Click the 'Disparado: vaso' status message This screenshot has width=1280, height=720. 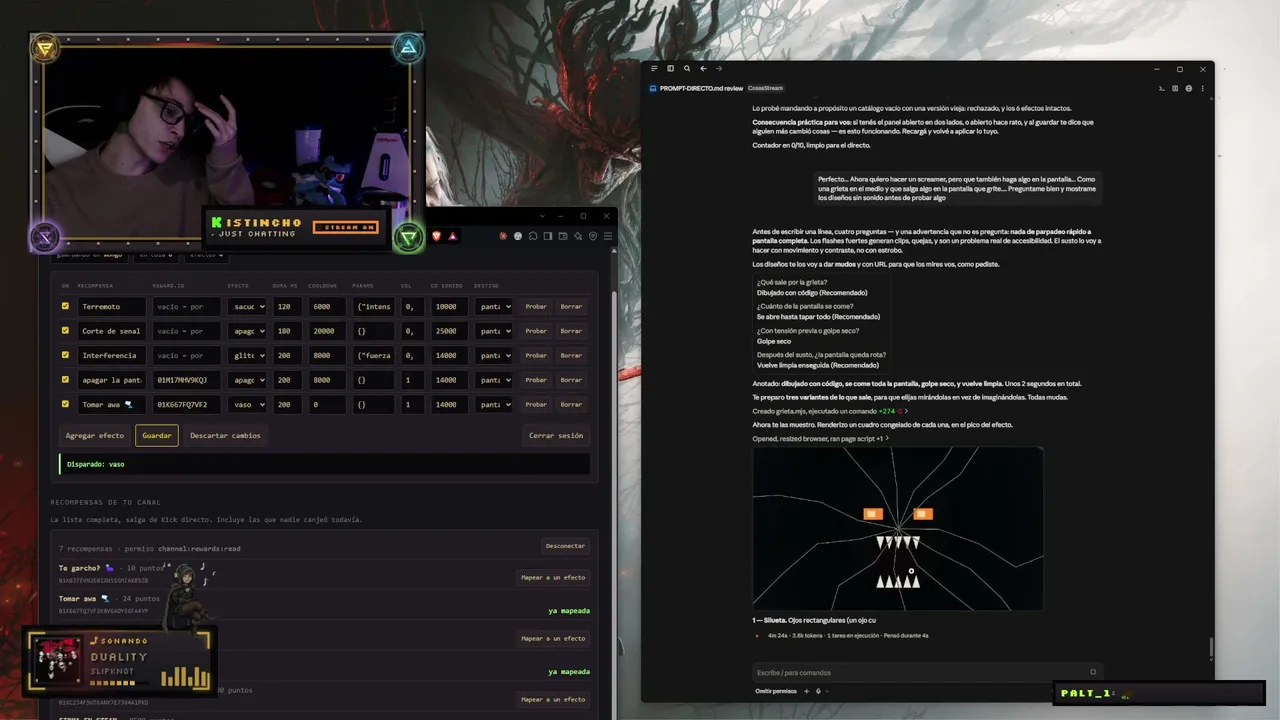coord(324,464)
